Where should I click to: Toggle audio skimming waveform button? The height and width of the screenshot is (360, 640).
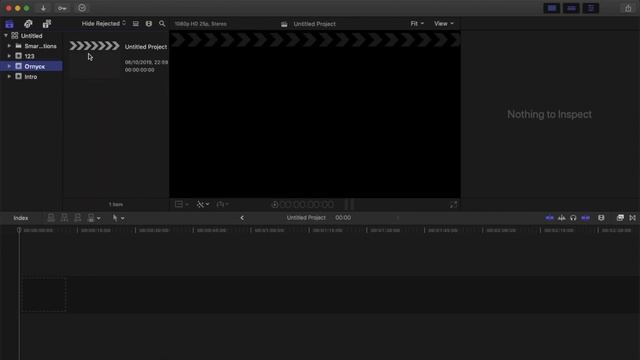coord(562,218)
